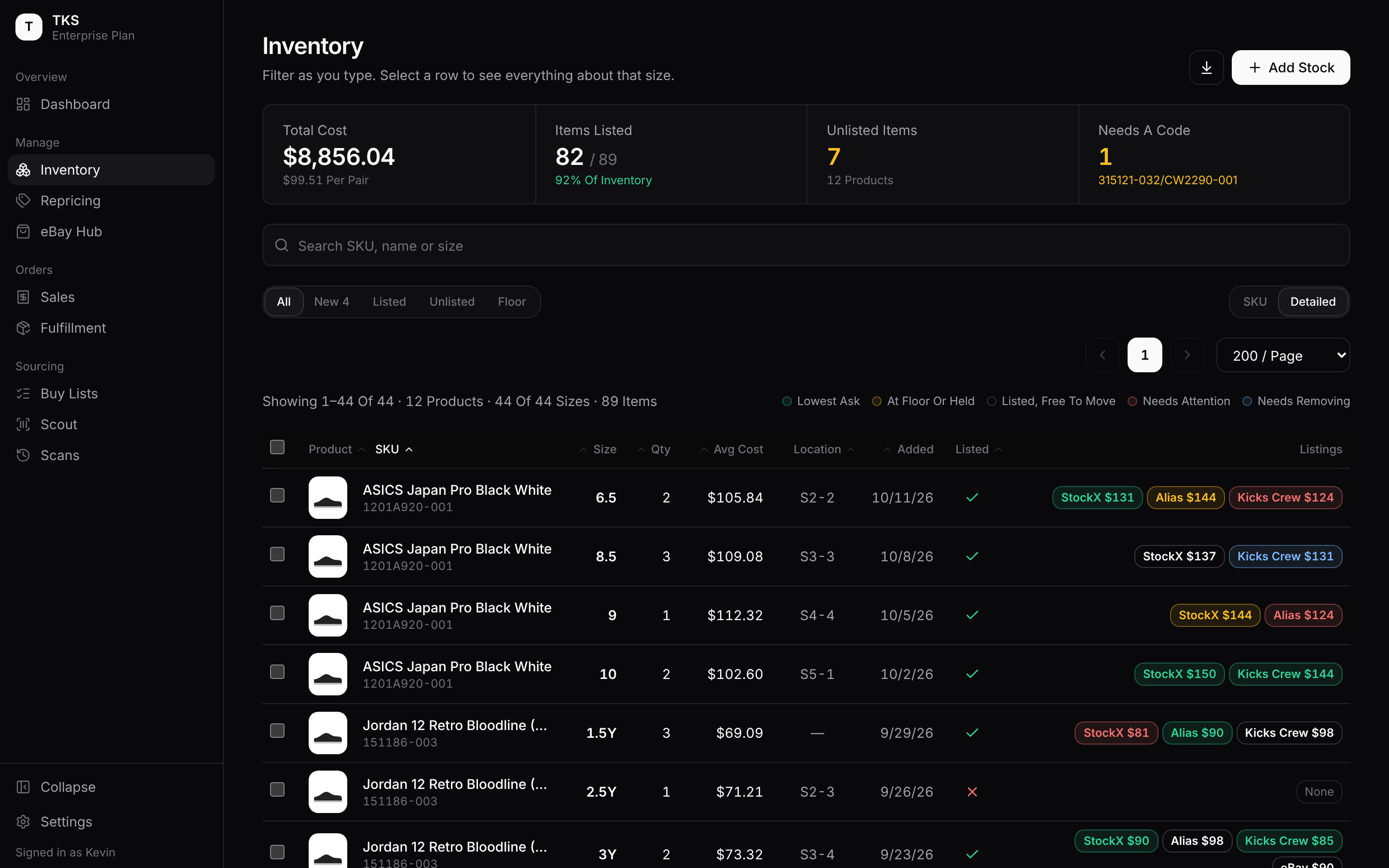
Task: Select the Floor filter tab
Action: pyautogui.click(x=511, y=302)
